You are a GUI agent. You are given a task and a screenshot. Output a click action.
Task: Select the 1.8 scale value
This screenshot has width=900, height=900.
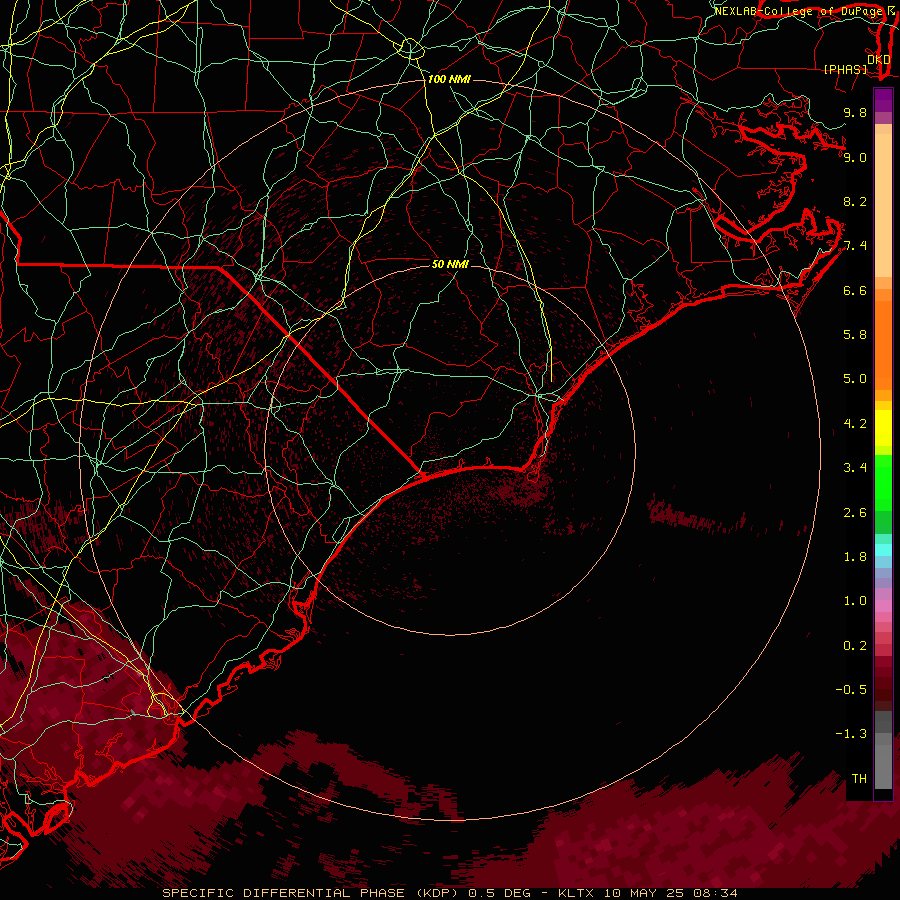click(855, 557)
